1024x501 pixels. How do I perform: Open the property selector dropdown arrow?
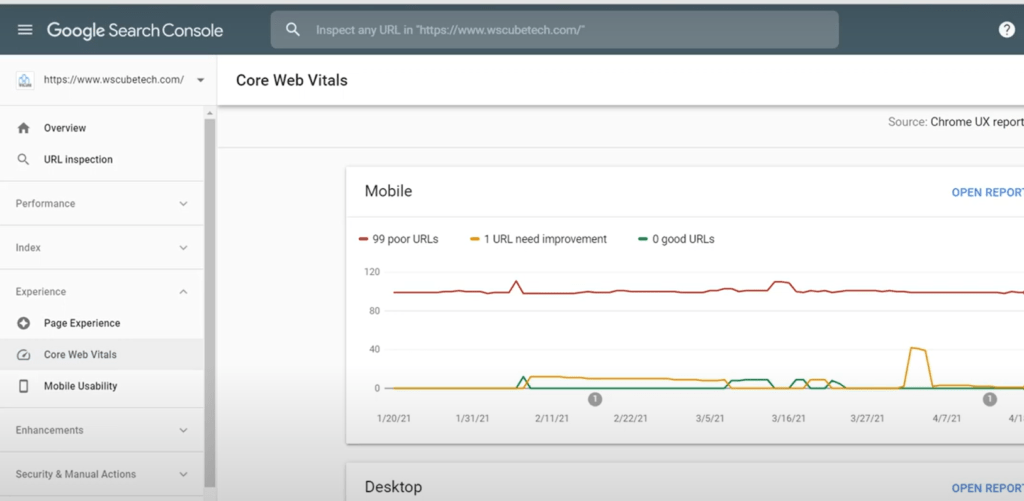[200, 80]
